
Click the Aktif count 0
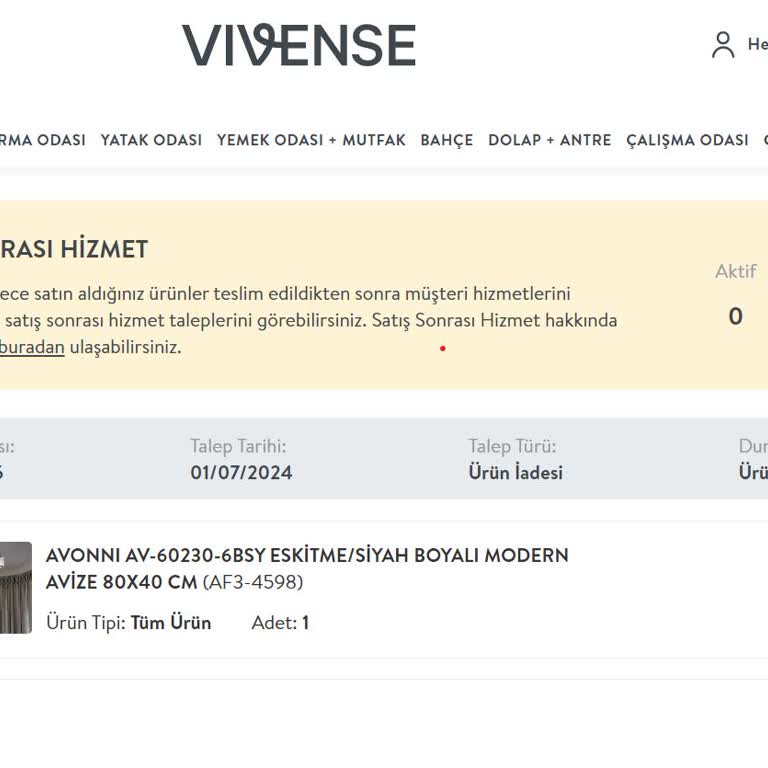[x=735, y=316]
